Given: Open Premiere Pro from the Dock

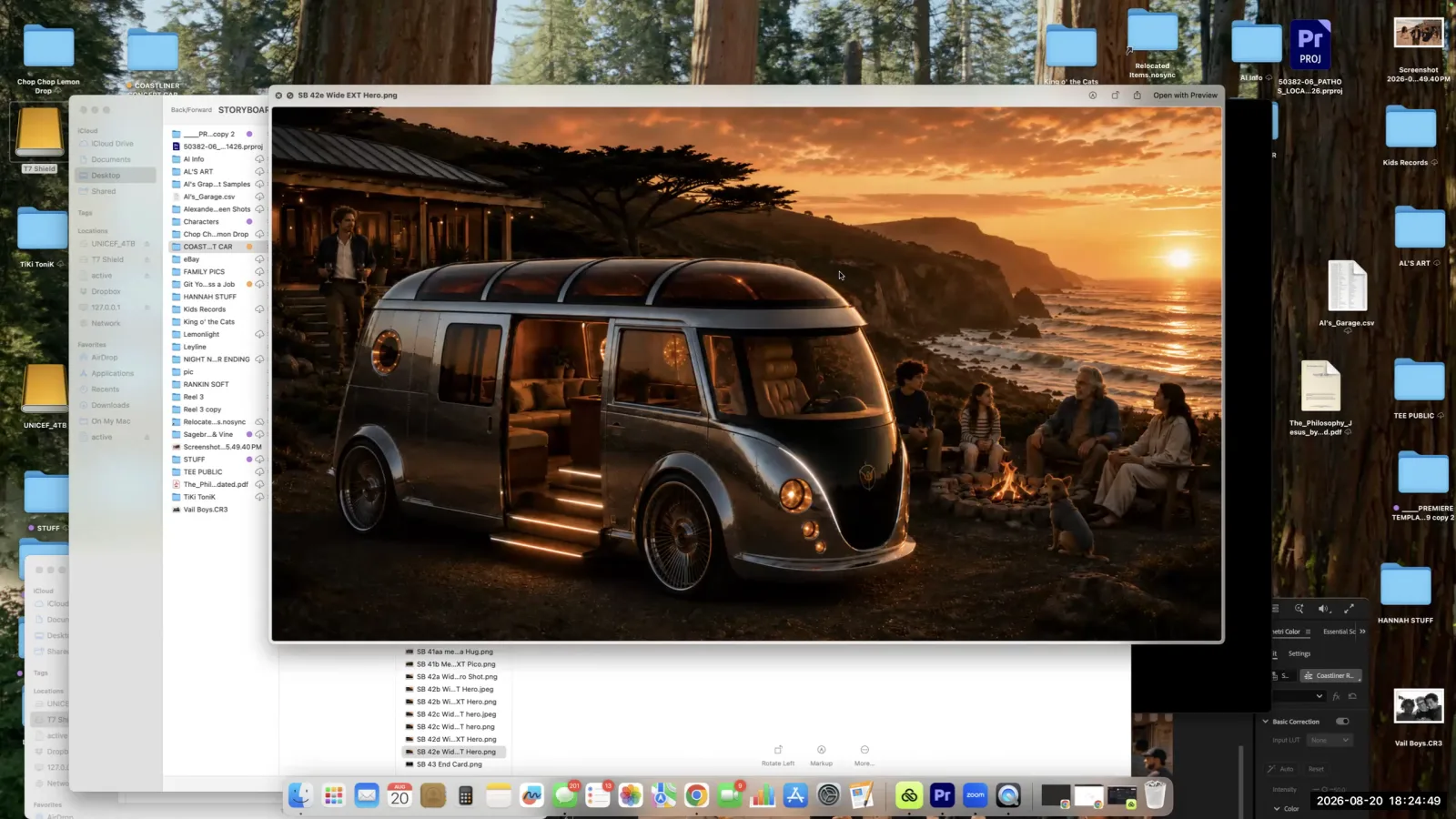Looking at the screenshot, I should tap(942, 795).
